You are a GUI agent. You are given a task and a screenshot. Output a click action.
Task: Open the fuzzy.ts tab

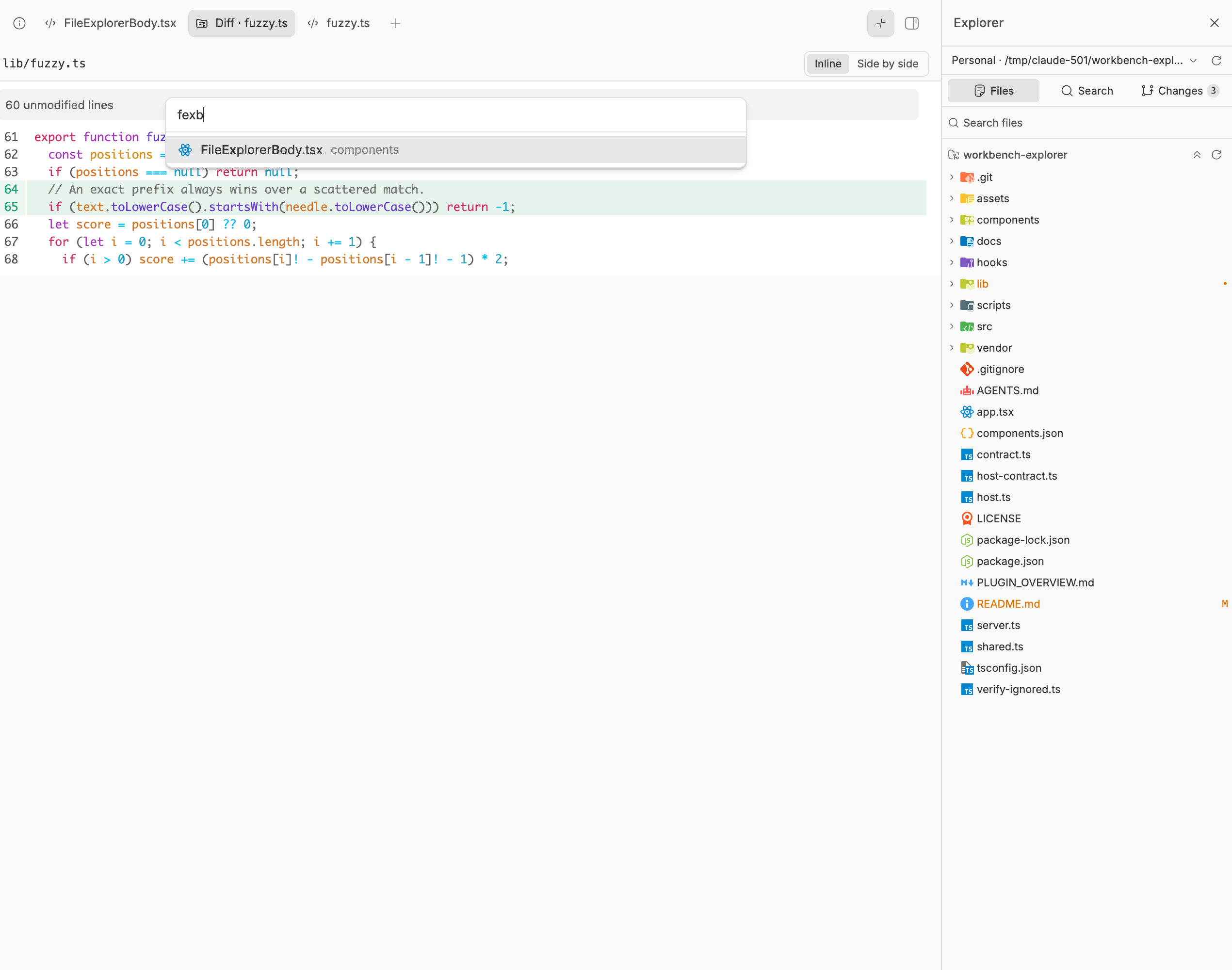point(339,23)
